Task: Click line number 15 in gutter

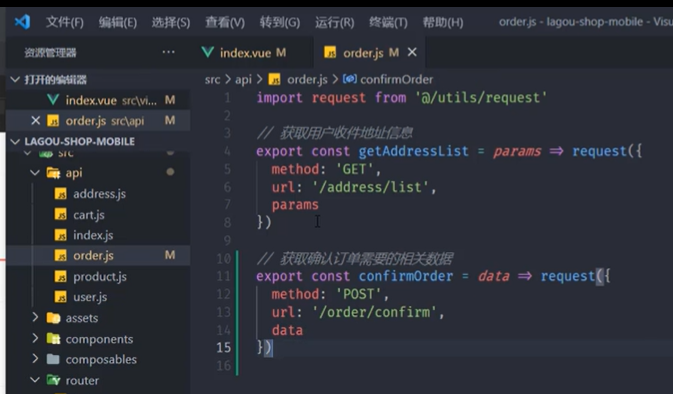Action: 224,347
